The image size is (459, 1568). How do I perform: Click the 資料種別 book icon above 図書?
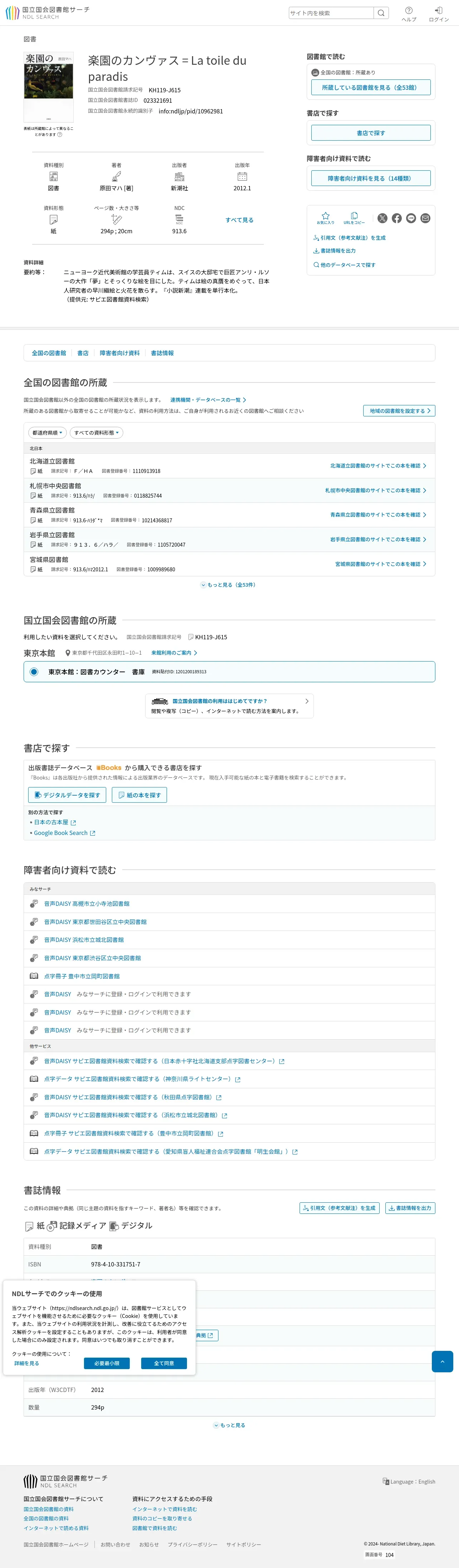(54, 176)
